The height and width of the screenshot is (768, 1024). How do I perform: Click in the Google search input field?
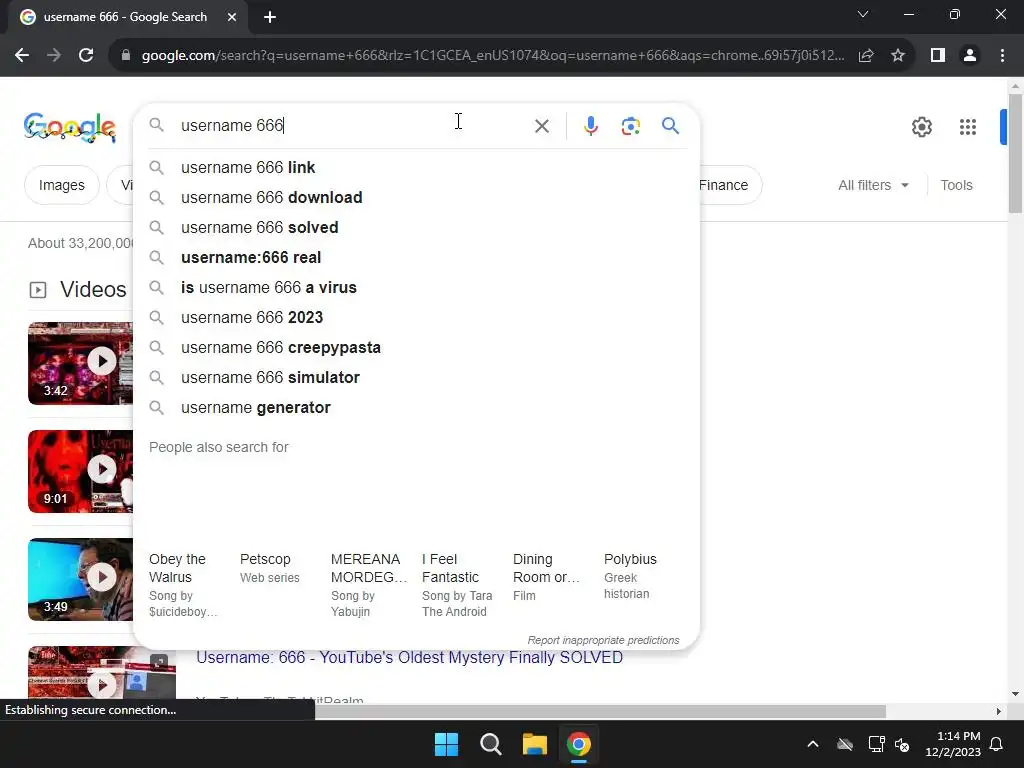click(353, 125)
